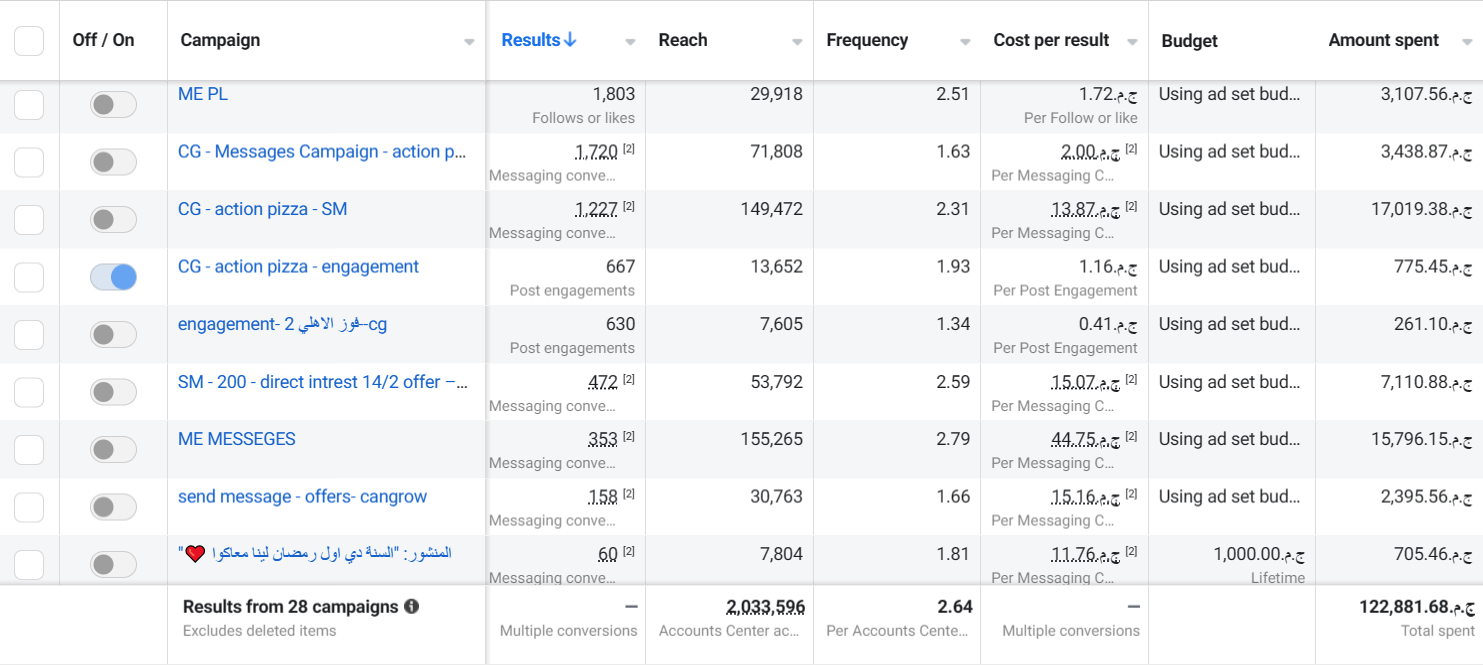The image size is (1483, 665).
Task: Click the amount spent 15,796.15
Action: click(1421, 439)
